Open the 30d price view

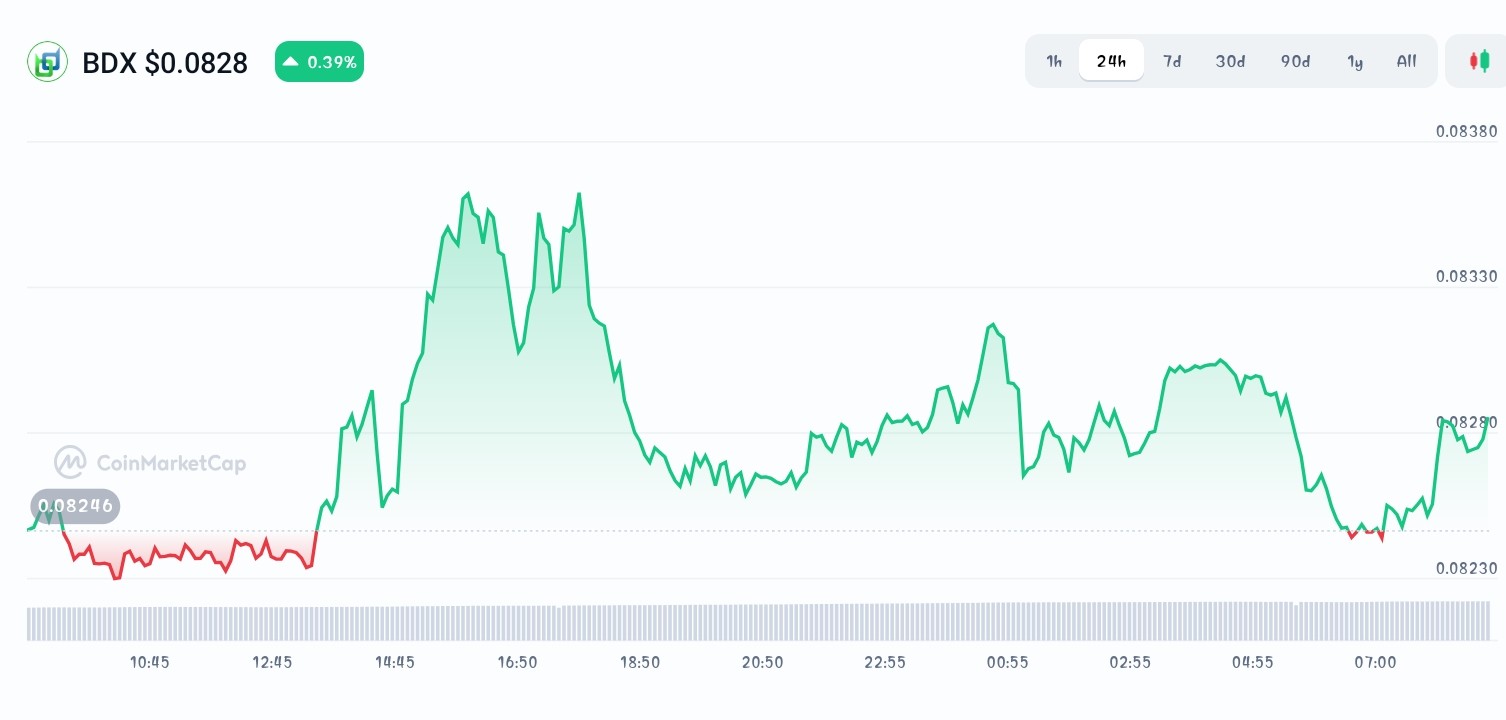[1230, 61]
